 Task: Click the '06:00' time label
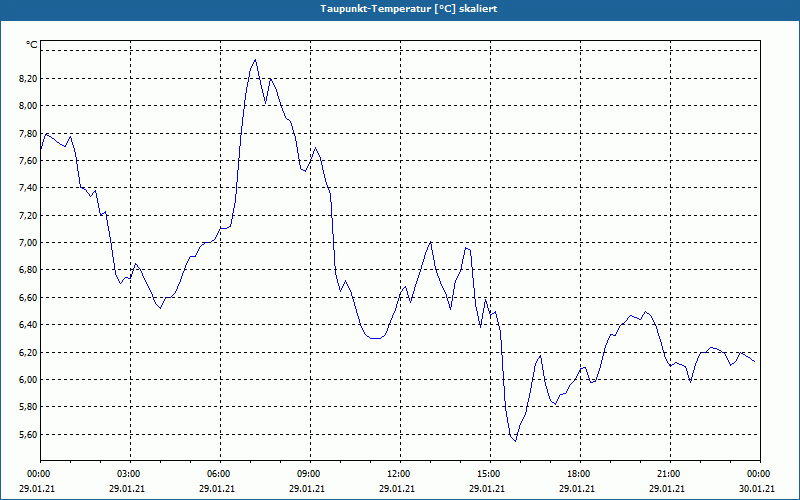coord(220,474)
